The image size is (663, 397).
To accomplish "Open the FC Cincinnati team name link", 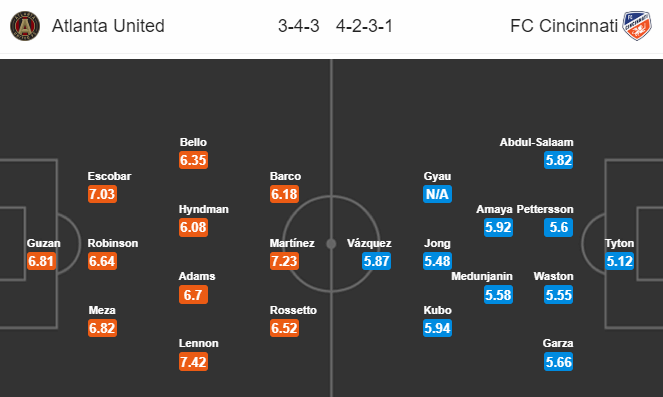I will [x=564, y=26].
